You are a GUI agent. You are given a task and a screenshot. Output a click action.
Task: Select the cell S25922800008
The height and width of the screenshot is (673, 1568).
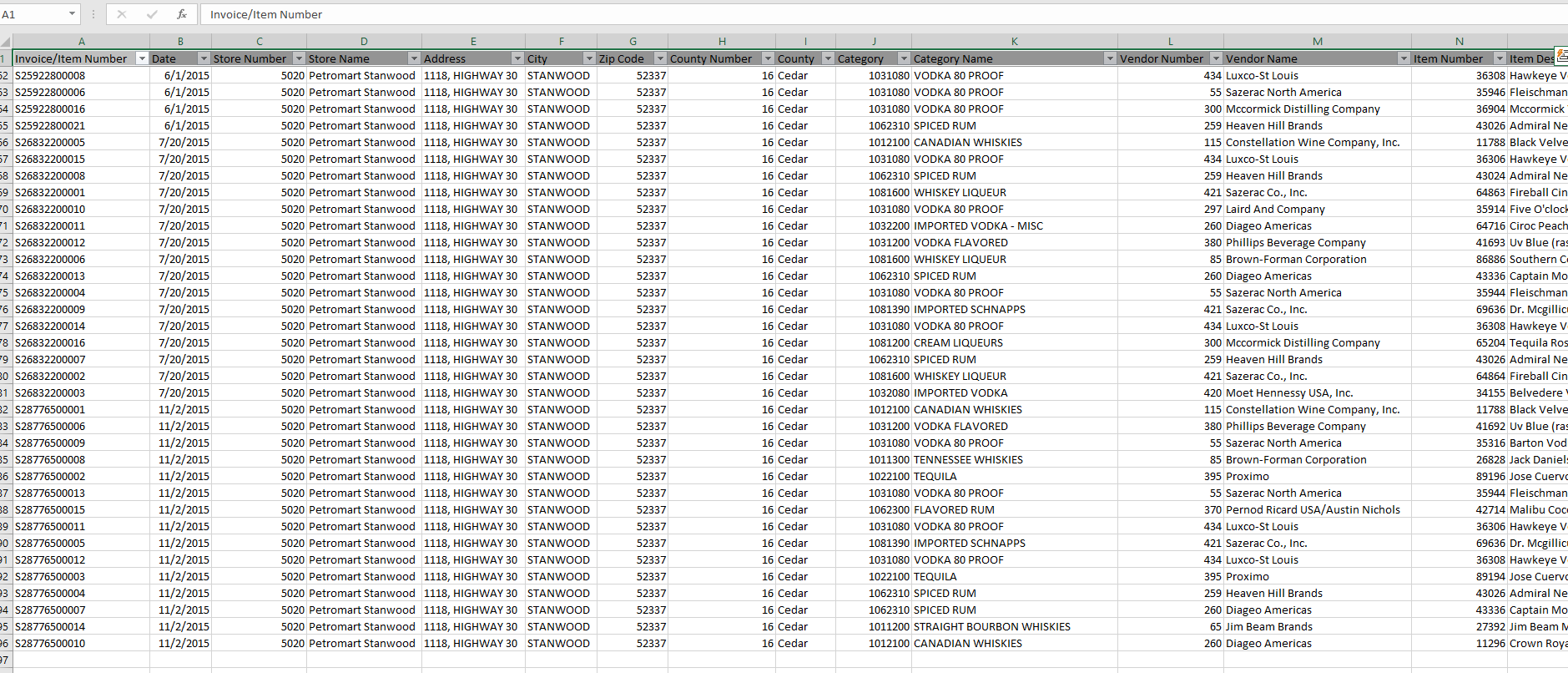81,75
